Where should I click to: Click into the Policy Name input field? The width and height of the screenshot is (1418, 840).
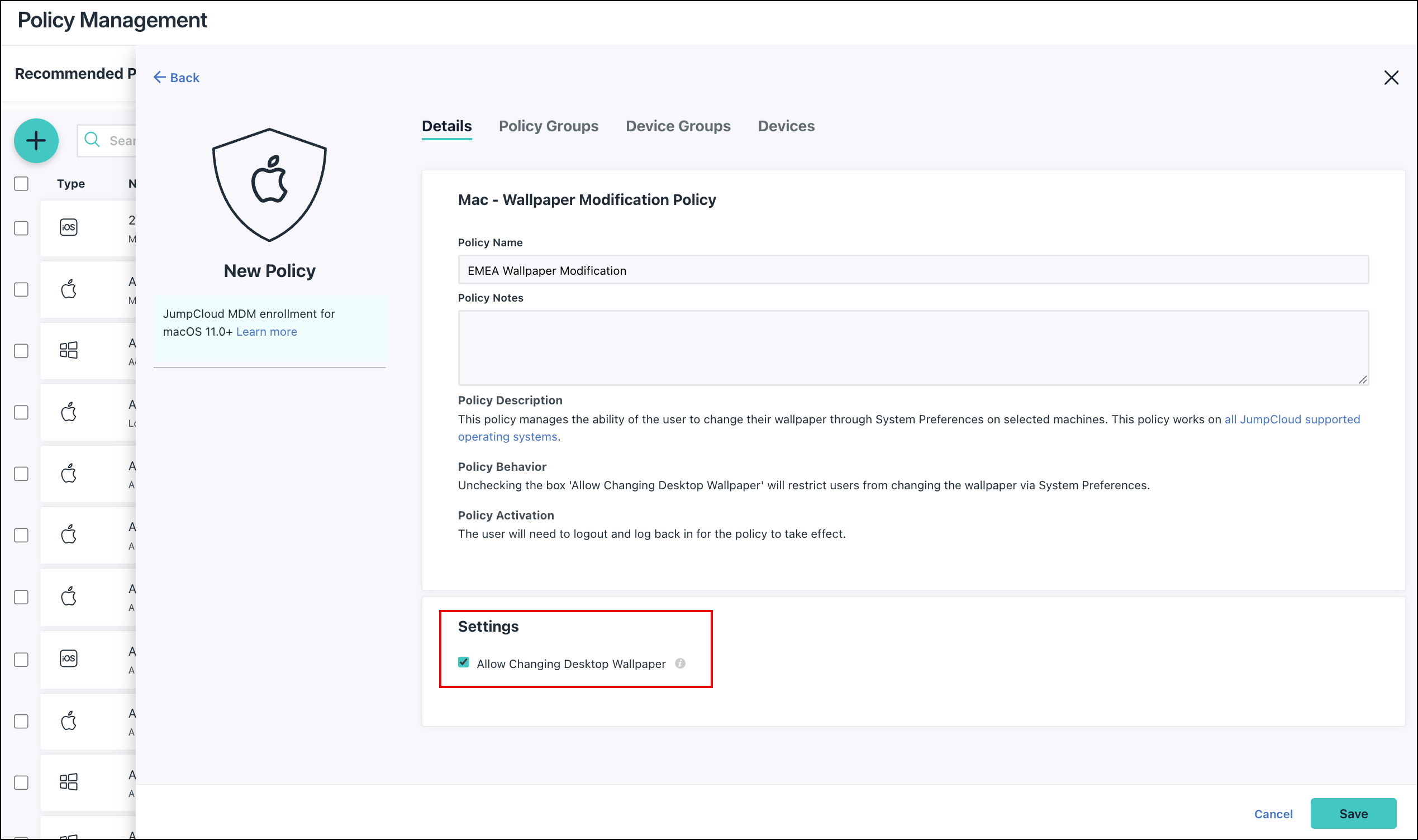912,270
